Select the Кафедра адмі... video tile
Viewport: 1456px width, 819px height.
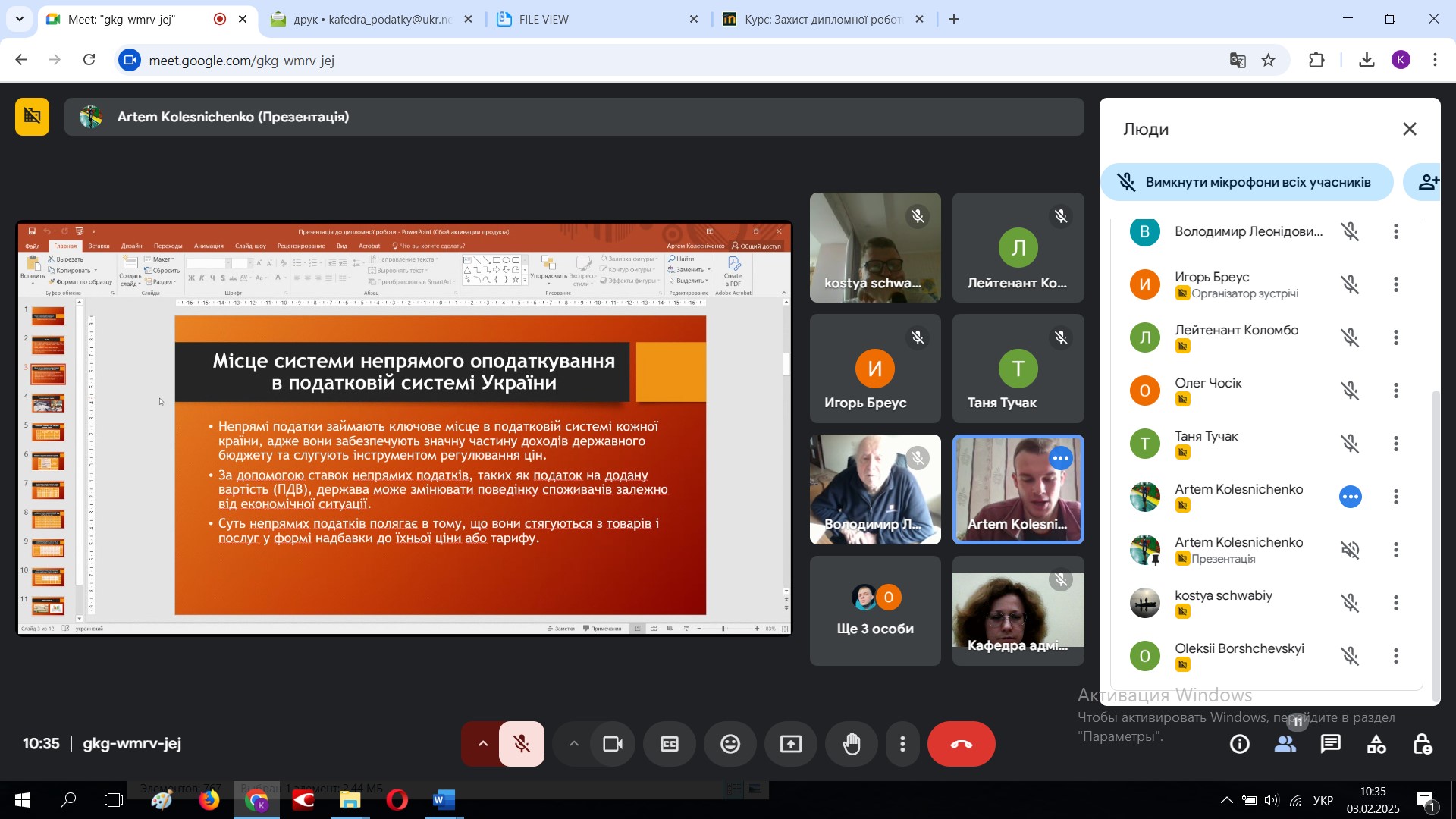click(x=1018, y=610)
